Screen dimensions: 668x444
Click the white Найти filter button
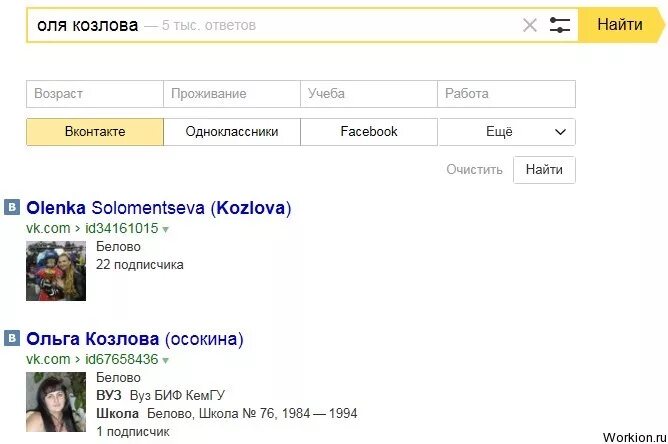(544, 170)
